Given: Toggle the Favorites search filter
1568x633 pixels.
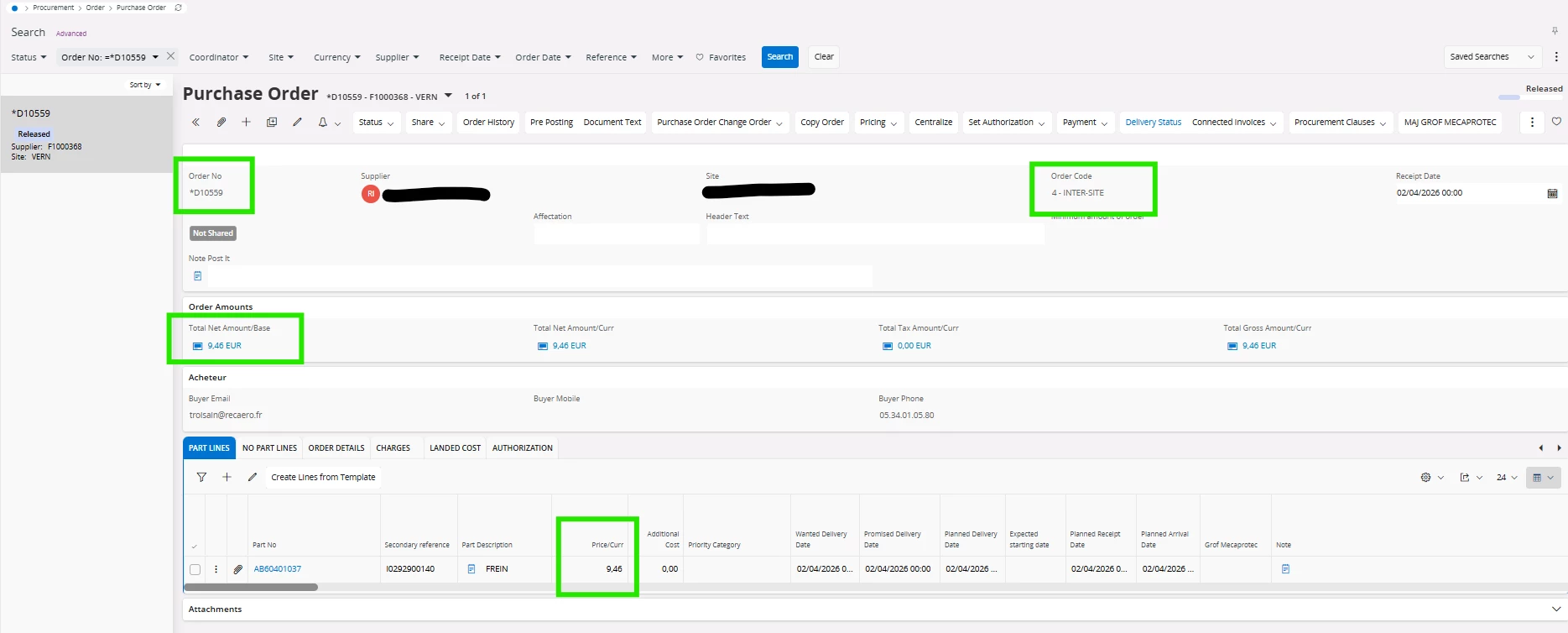Looking at the screenshot, I should coord(721,57).
